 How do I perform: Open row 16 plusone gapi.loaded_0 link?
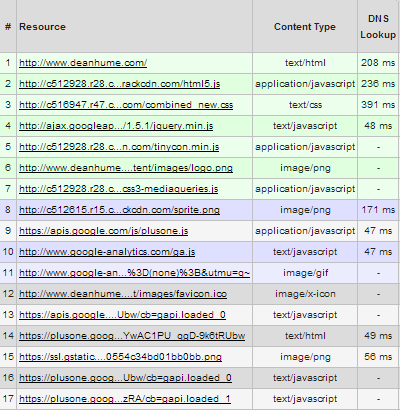coord(125,378)
